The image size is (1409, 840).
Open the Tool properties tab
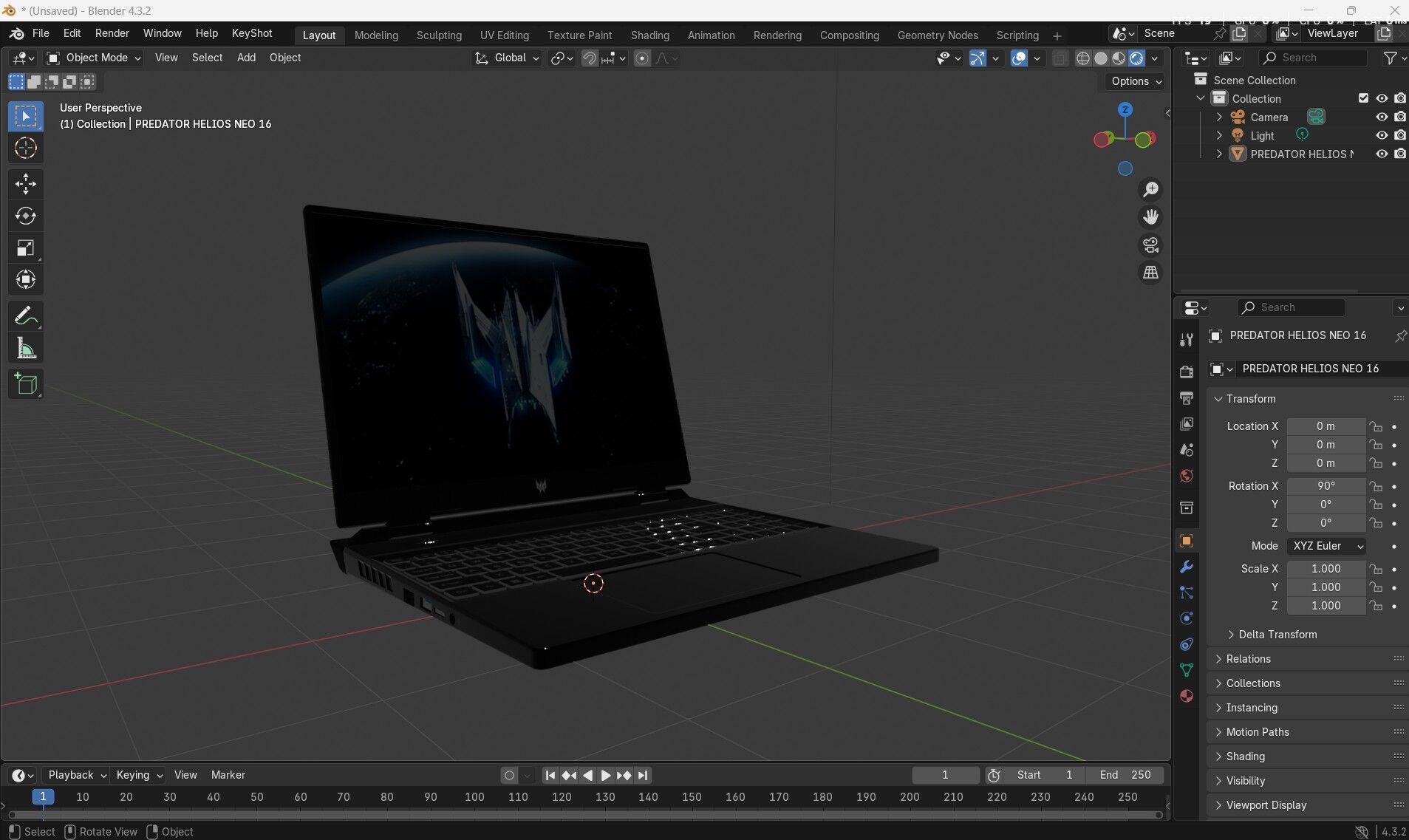click(x=1187, y=339)
